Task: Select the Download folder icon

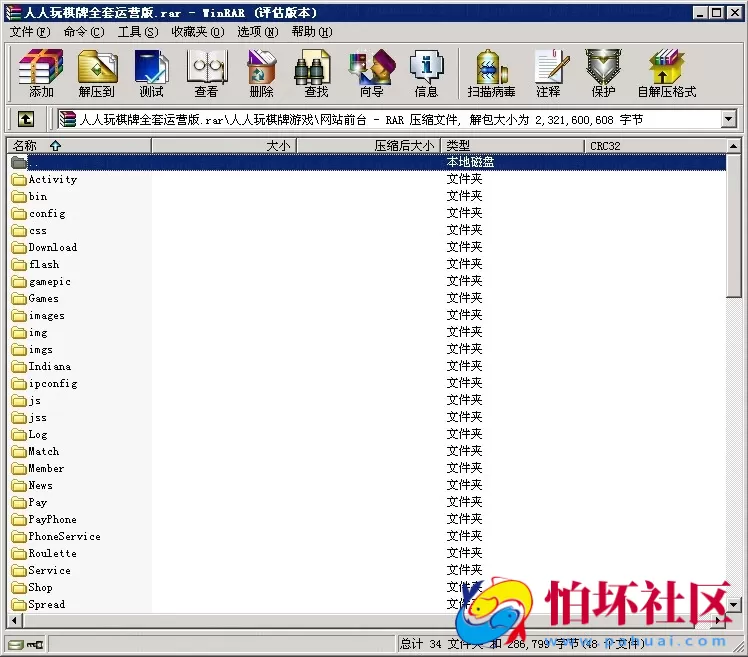Action: click(x=19, y=248)
